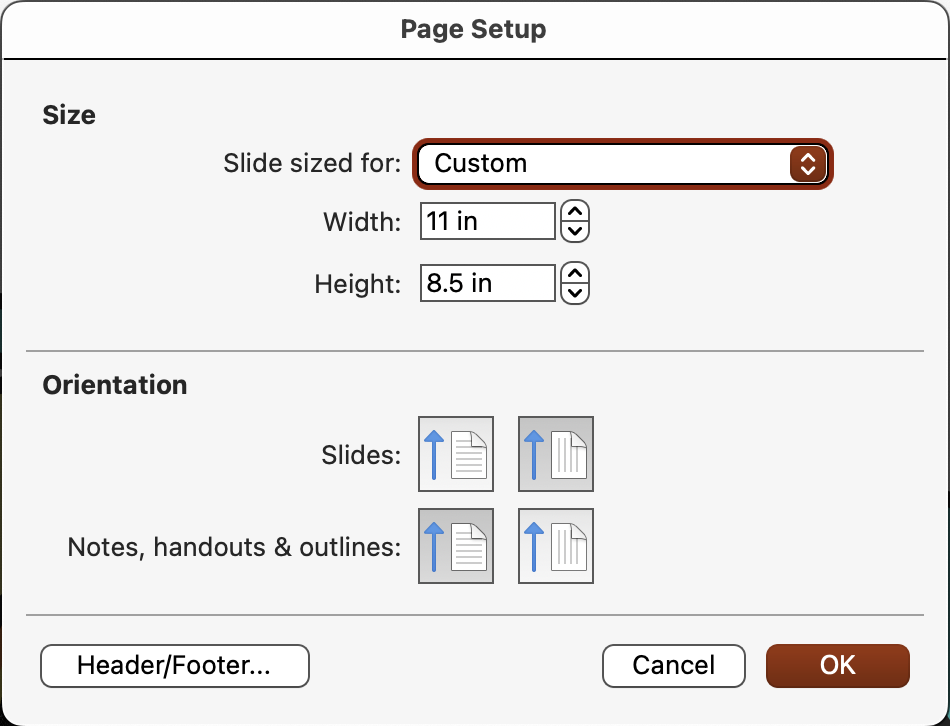950x726 pixels.
Task: Click the Page Setup title bar
Action: [x=474, y=29]
